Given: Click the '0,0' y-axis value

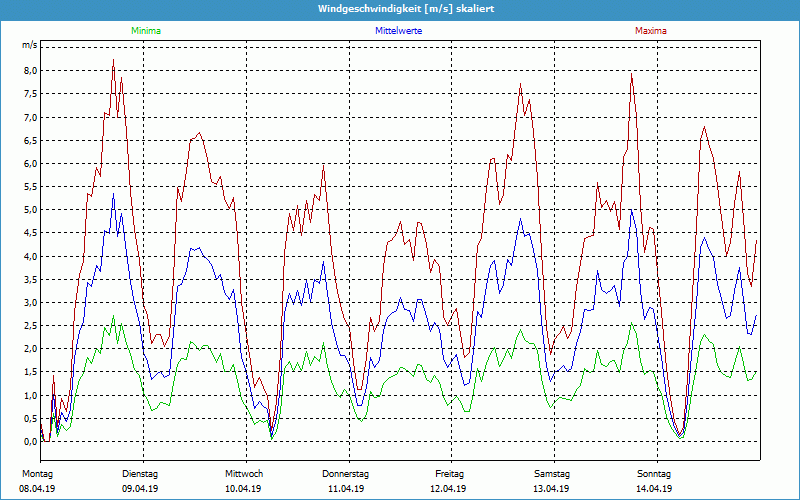Looking at the screenshot, I should pyautogui.click(x=31, y=442).
